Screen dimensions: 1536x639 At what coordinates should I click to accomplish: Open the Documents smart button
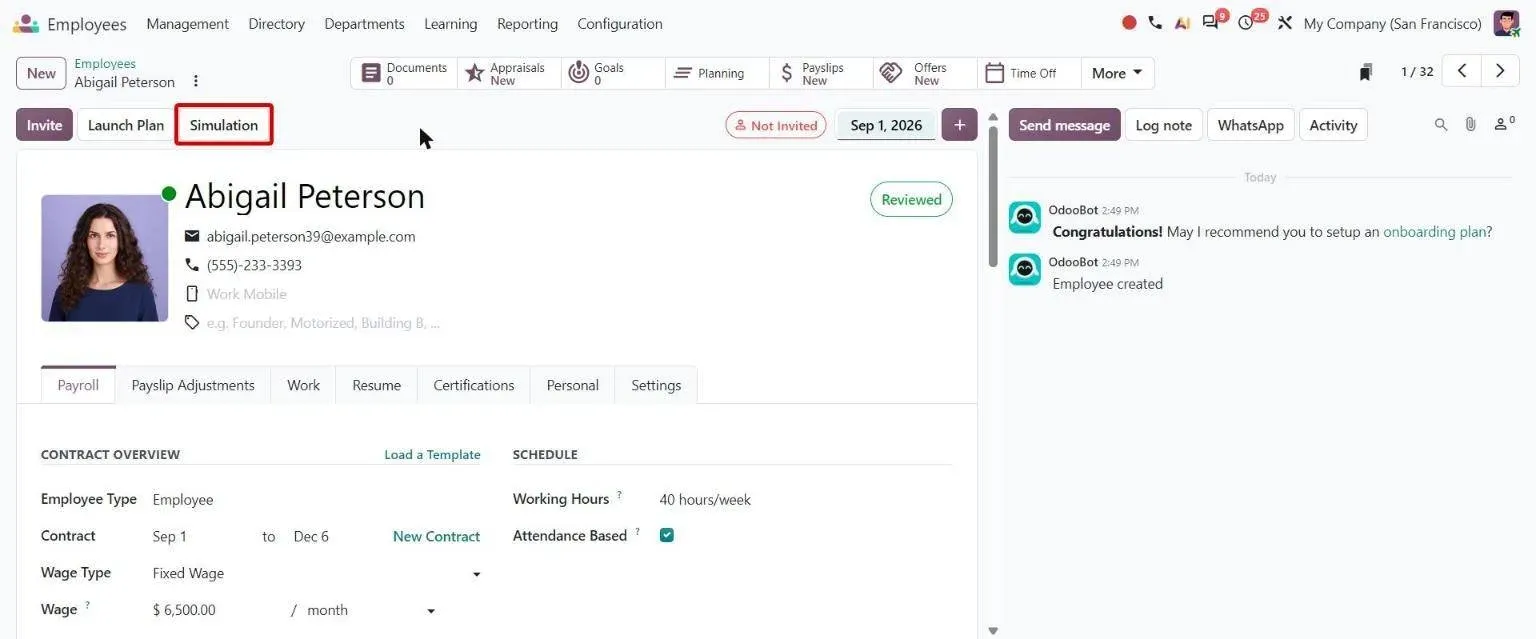pyautogui.click(x=404, y=73)
